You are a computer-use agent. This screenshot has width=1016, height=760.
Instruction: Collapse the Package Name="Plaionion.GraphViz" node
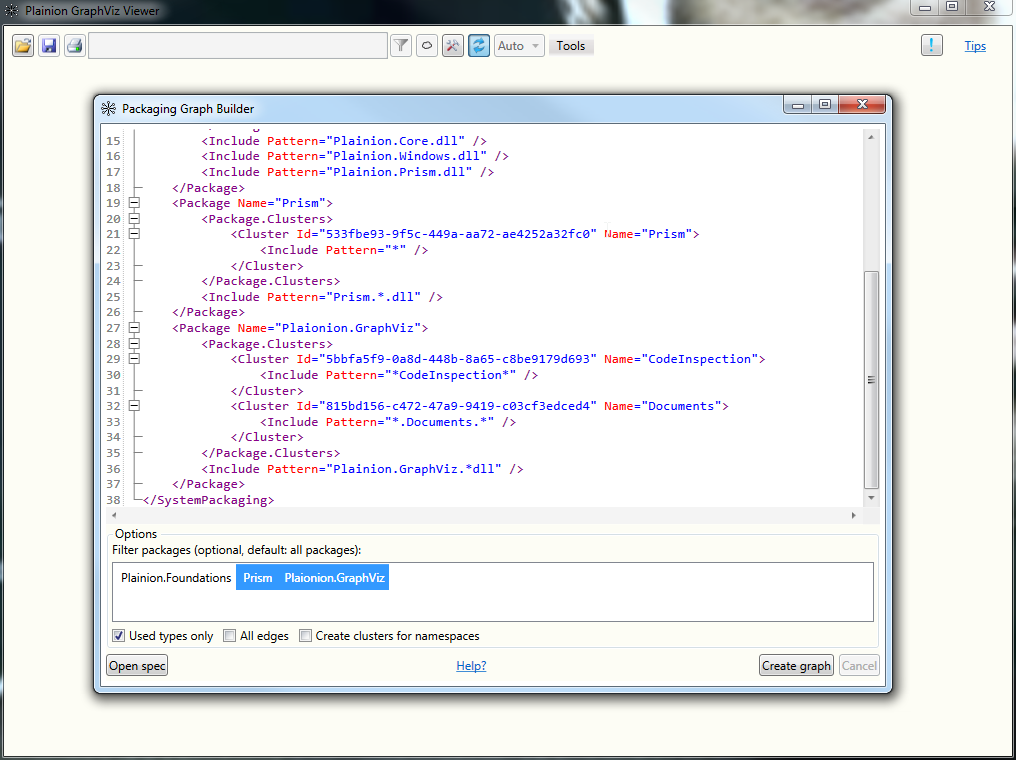tap(134, 328)
